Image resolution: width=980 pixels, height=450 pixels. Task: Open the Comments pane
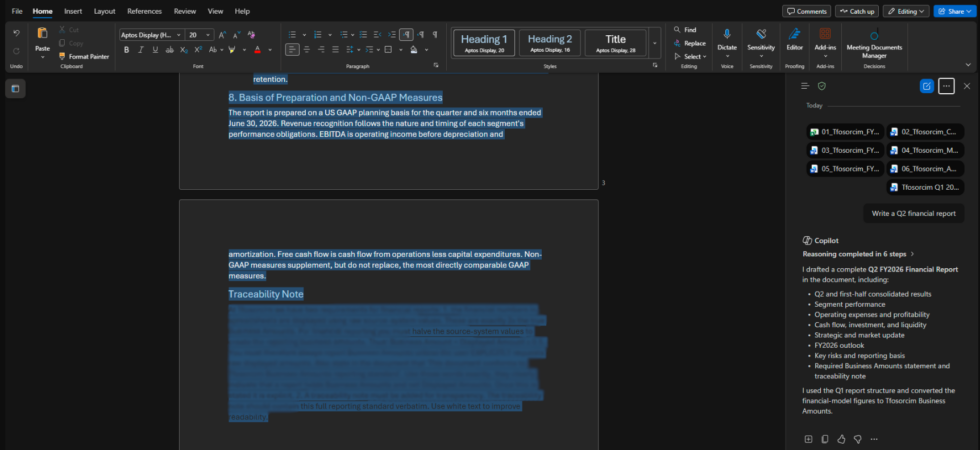(806, 11)
